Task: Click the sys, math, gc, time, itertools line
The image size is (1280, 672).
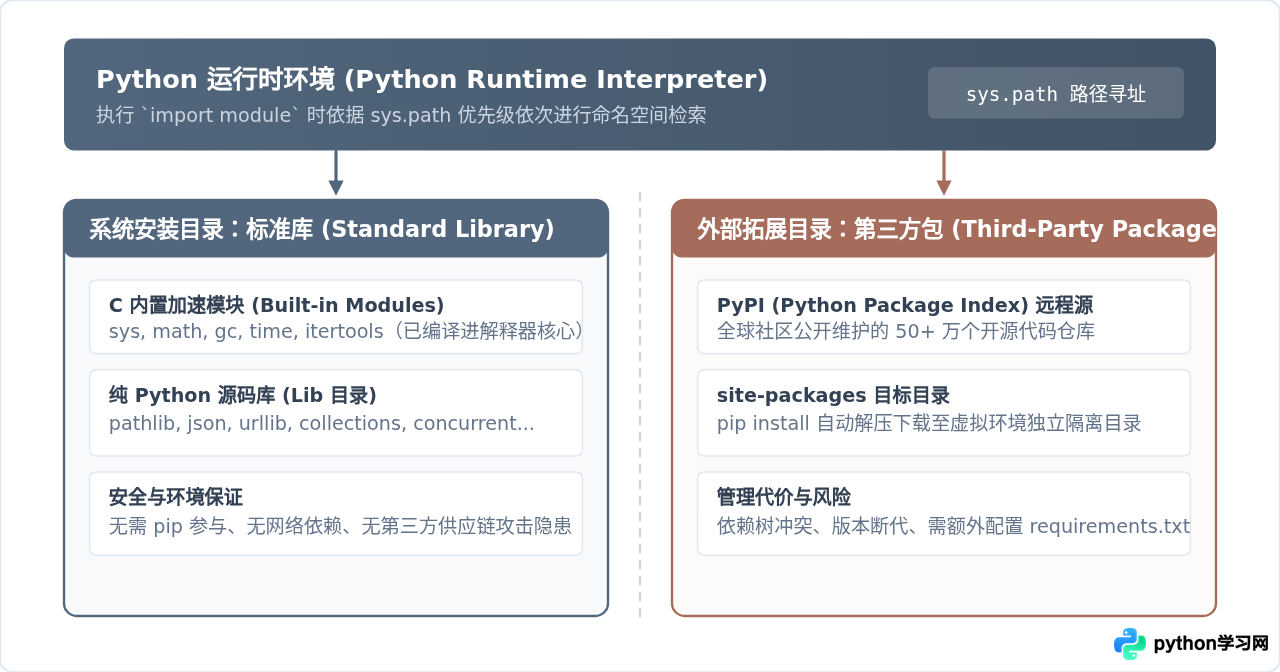Action: (346, 331)
